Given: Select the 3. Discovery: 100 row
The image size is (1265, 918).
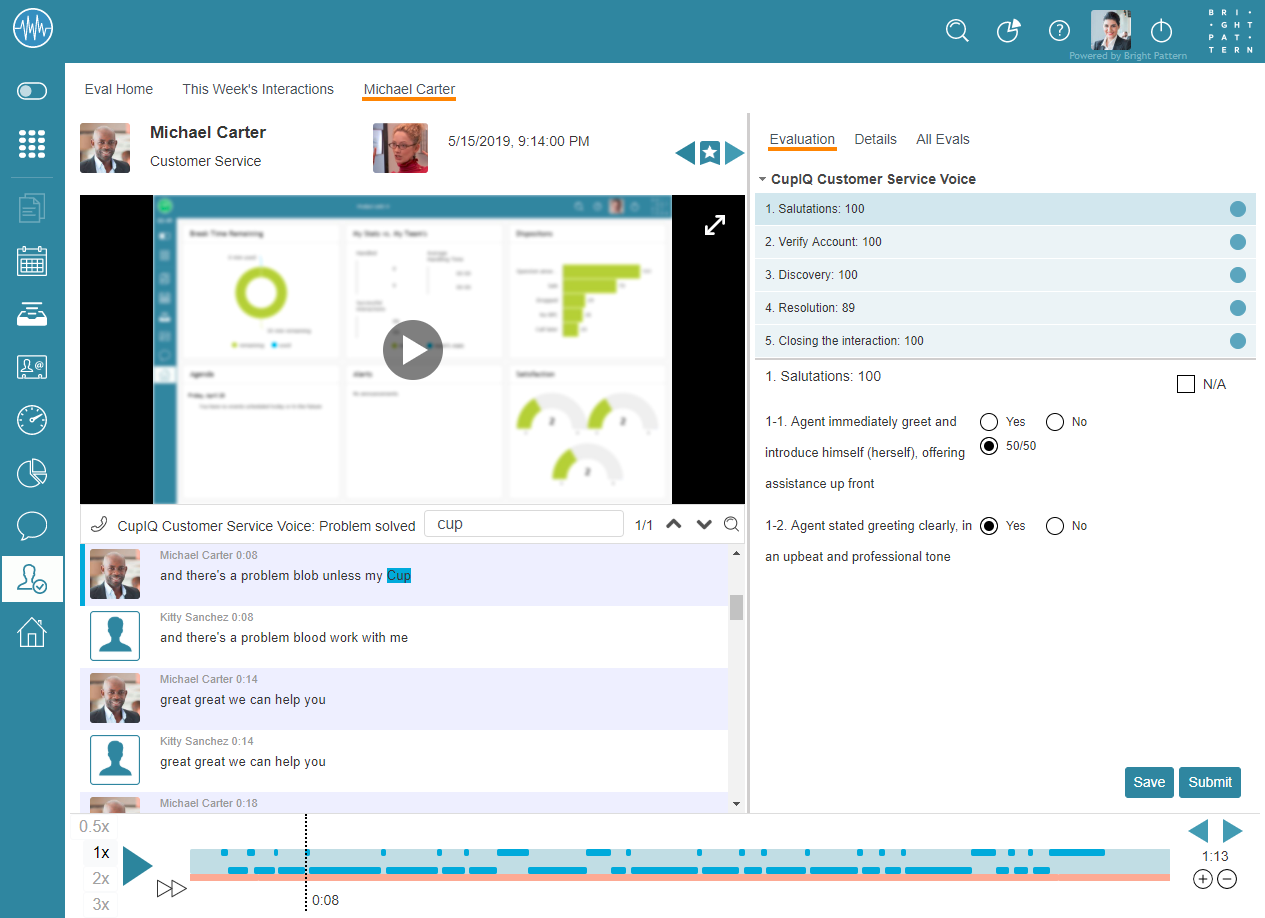Looking at the screenshot, I should [1005, 275].
